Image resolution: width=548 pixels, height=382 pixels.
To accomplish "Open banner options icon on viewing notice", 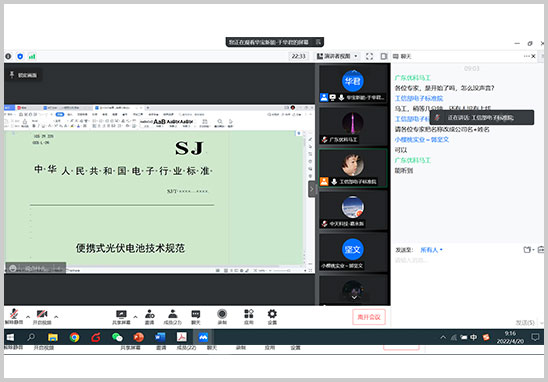I will pos(318,42).
